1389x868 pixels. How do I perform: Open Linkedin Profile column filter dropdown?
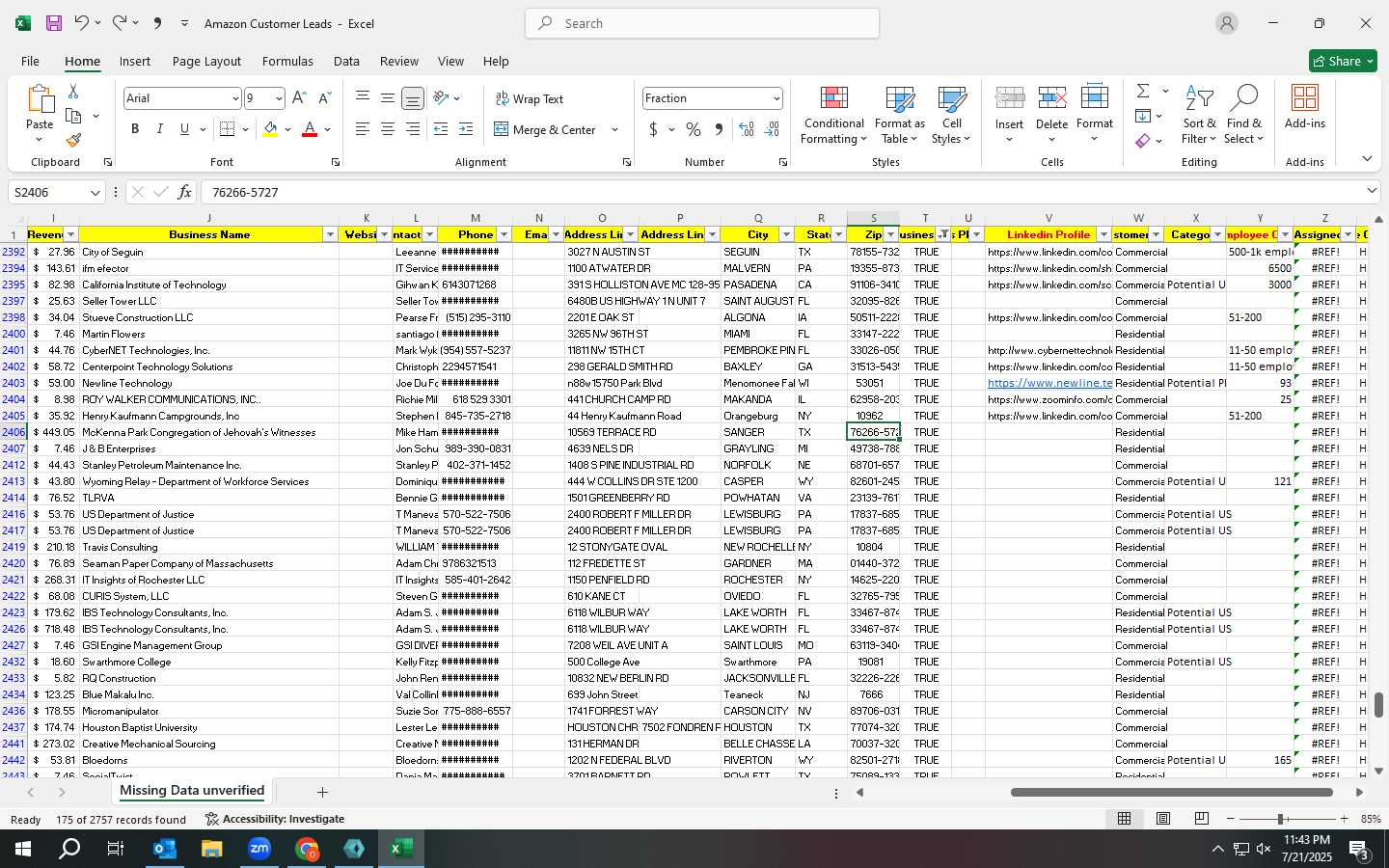pyautogui.click(x=1103, y=234)
